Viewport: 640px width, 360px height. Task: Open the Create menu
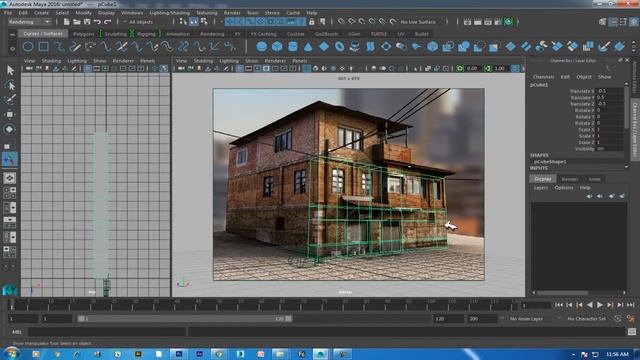point(41,13)
